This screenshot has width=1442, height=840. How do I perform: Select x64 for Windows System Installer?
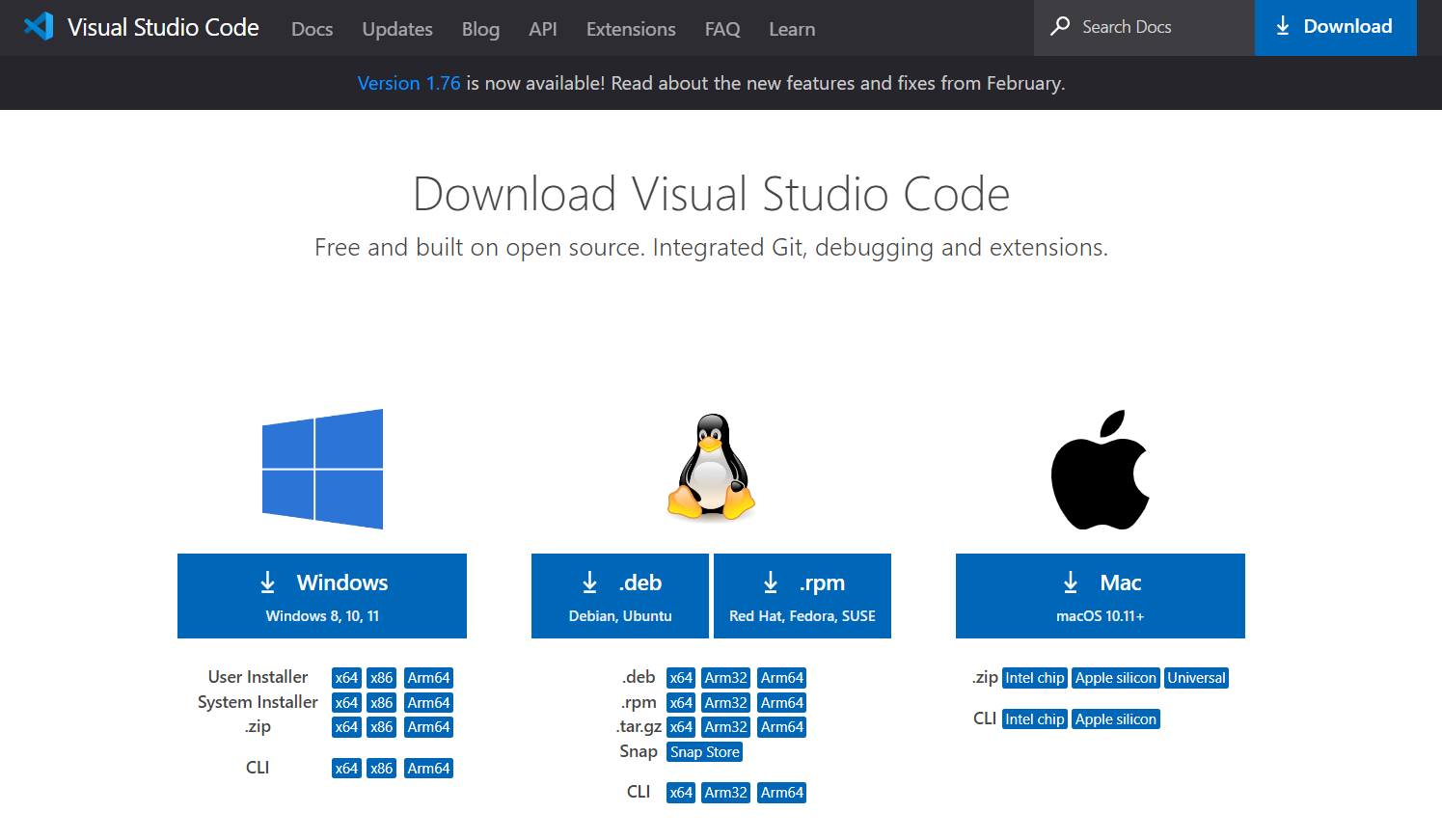[x=346, y=703]
